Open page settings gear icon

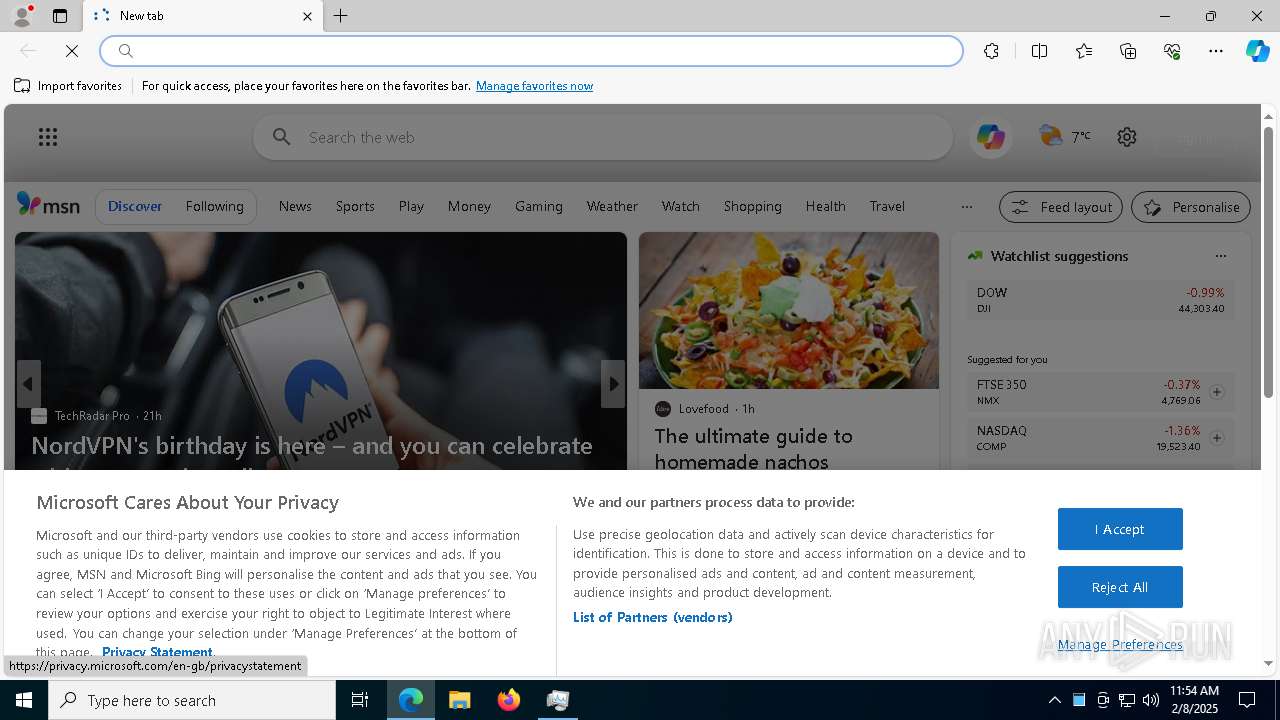1127,137
